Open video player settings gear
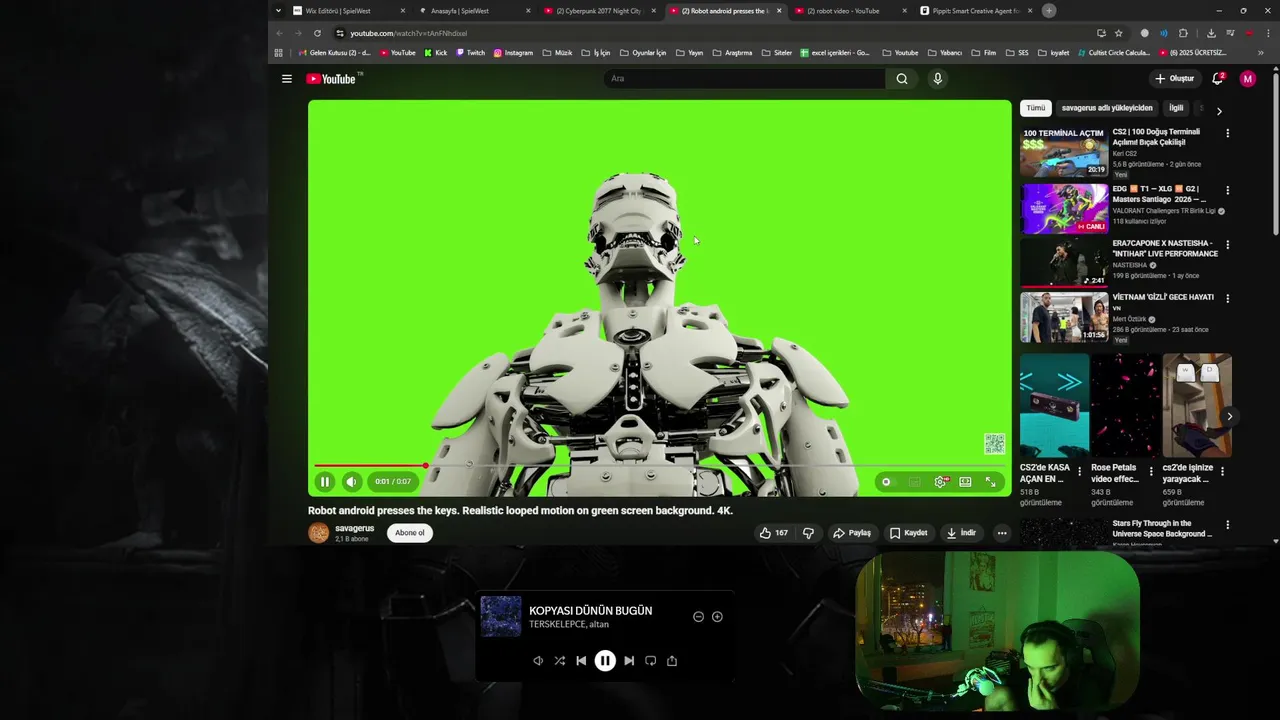Image resolution: width=1280 pixels, height=720 pixels. click(x=940, y=482)
